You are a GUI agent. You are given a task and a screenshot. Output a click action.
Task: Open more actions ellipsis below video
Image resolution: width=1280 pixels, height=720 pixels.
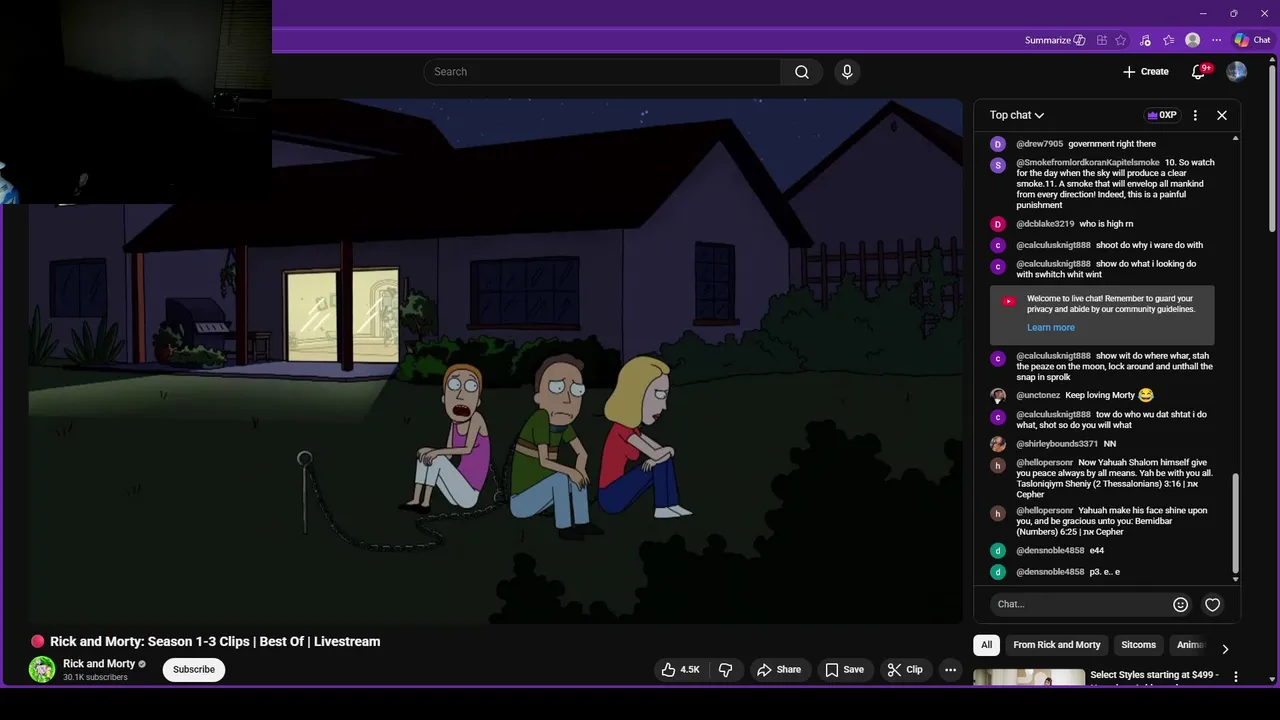click(951, 670)
